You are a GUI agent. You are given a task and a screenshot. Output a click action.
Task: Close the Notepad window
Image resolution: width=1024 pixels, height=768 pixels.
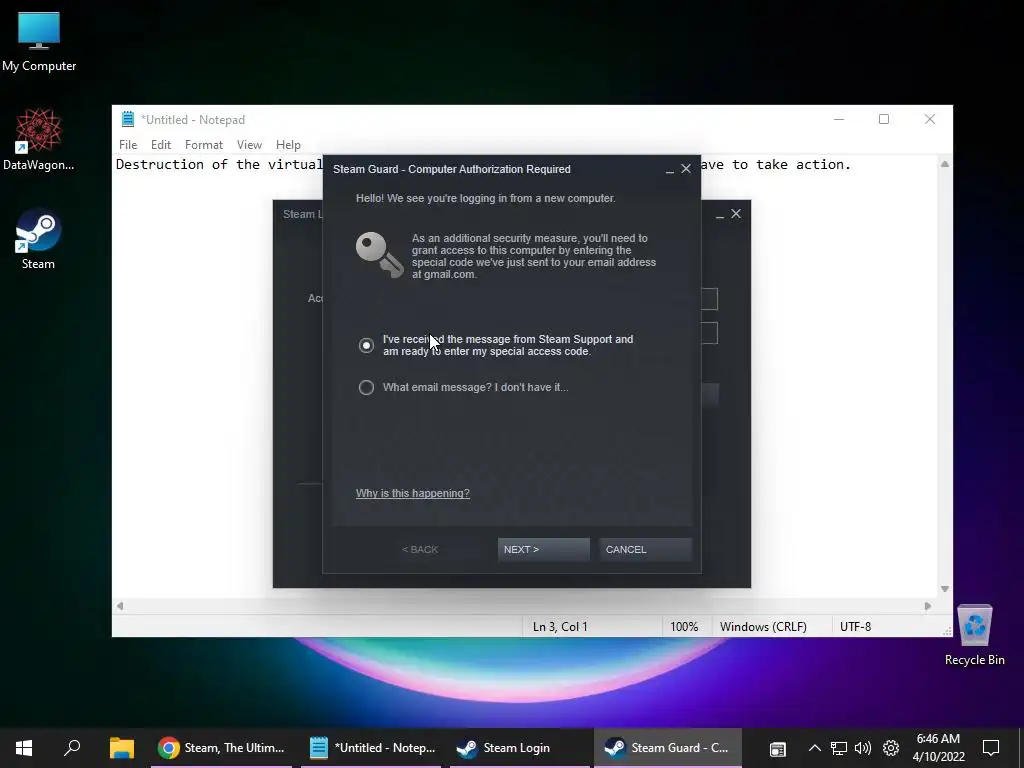click(x=930, y=119)
